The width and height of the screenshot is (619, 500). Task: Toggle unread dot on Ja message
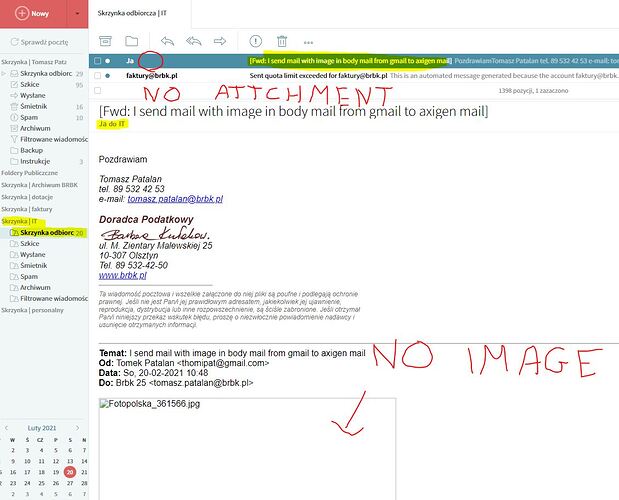pos(107,61)
